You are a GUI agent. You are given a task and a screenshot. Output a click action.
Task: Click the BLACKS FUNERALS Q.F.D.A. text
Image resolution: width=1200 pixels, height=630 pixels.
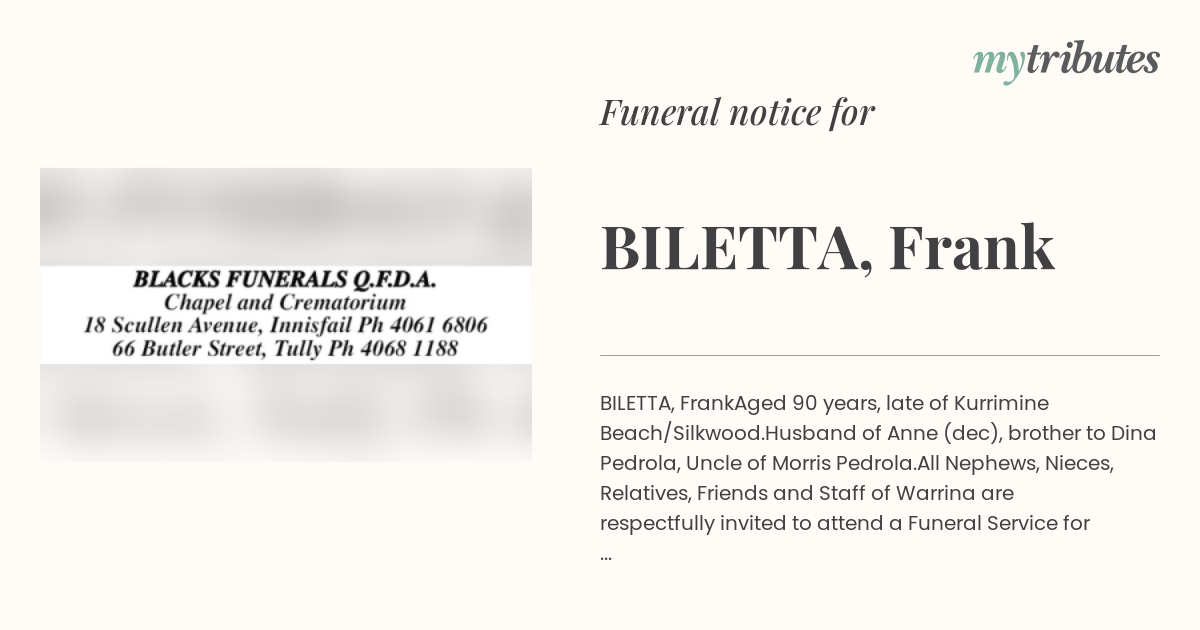pos(285,280)
